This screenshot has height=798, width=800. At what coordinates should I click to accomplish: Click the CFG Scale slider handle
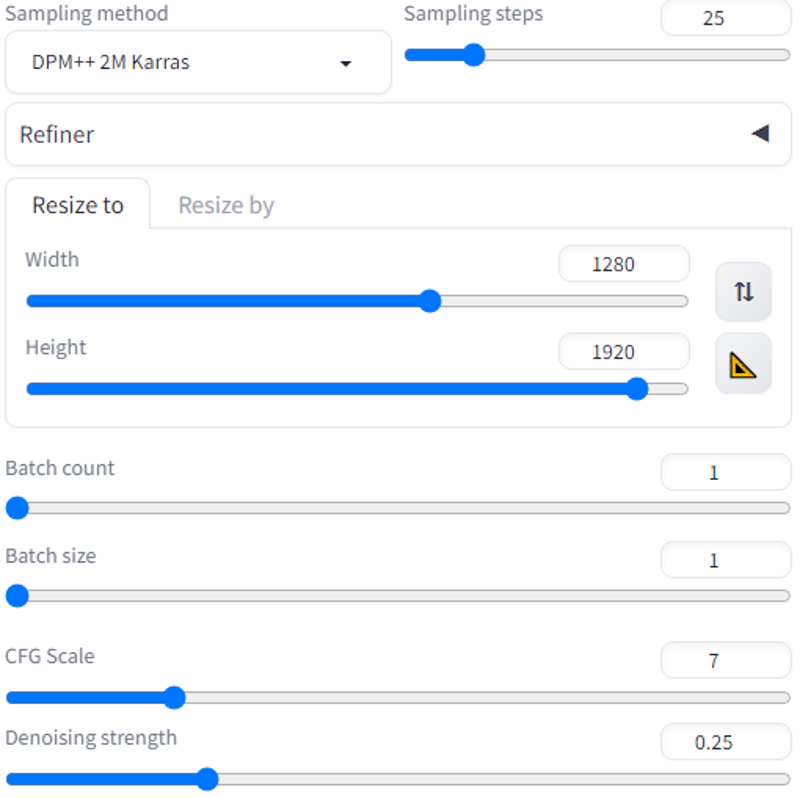click(x=174, y=697)
